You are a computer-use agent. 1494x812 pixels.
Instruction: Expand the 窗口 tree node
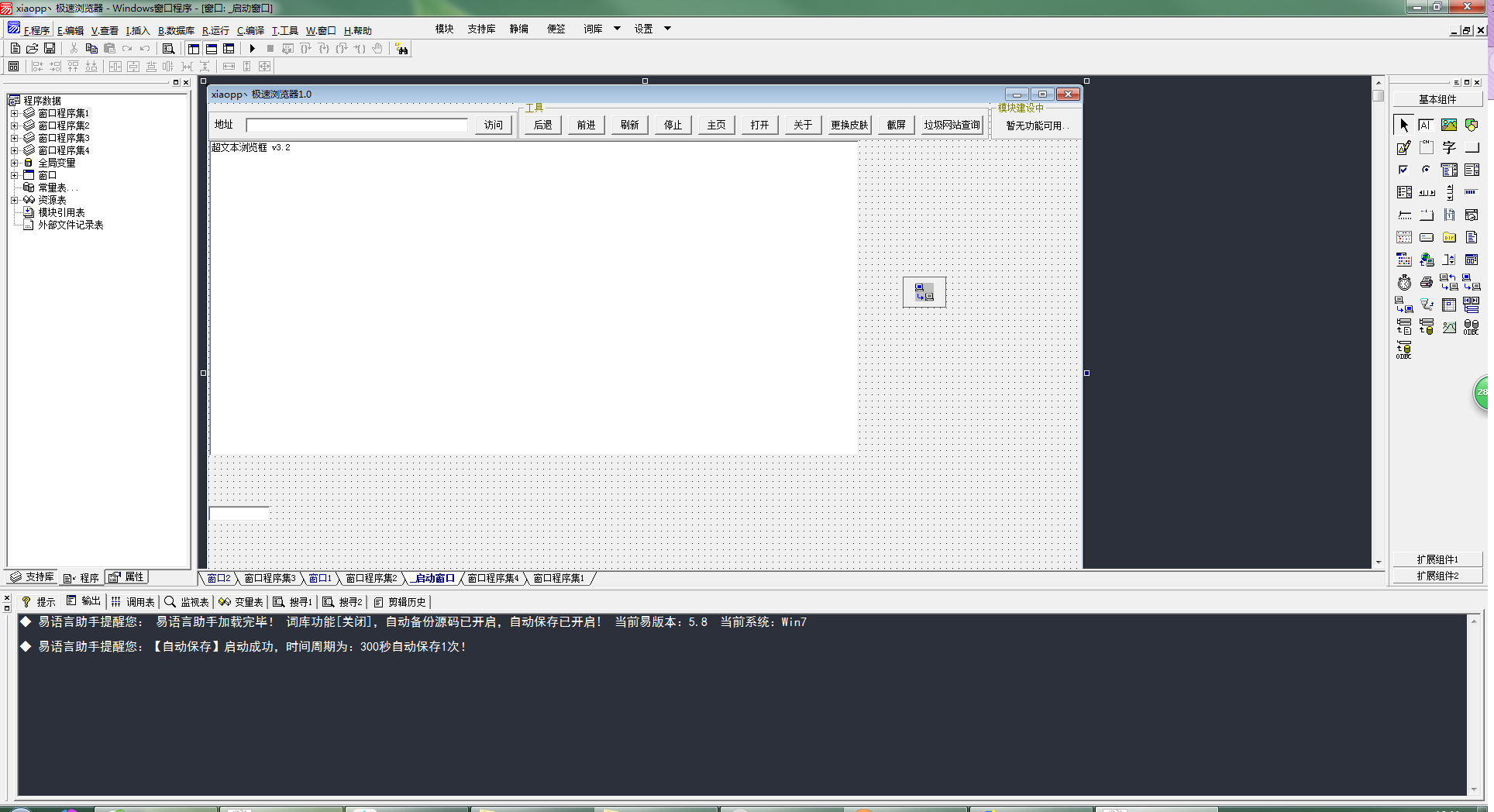tap(14, 175)
